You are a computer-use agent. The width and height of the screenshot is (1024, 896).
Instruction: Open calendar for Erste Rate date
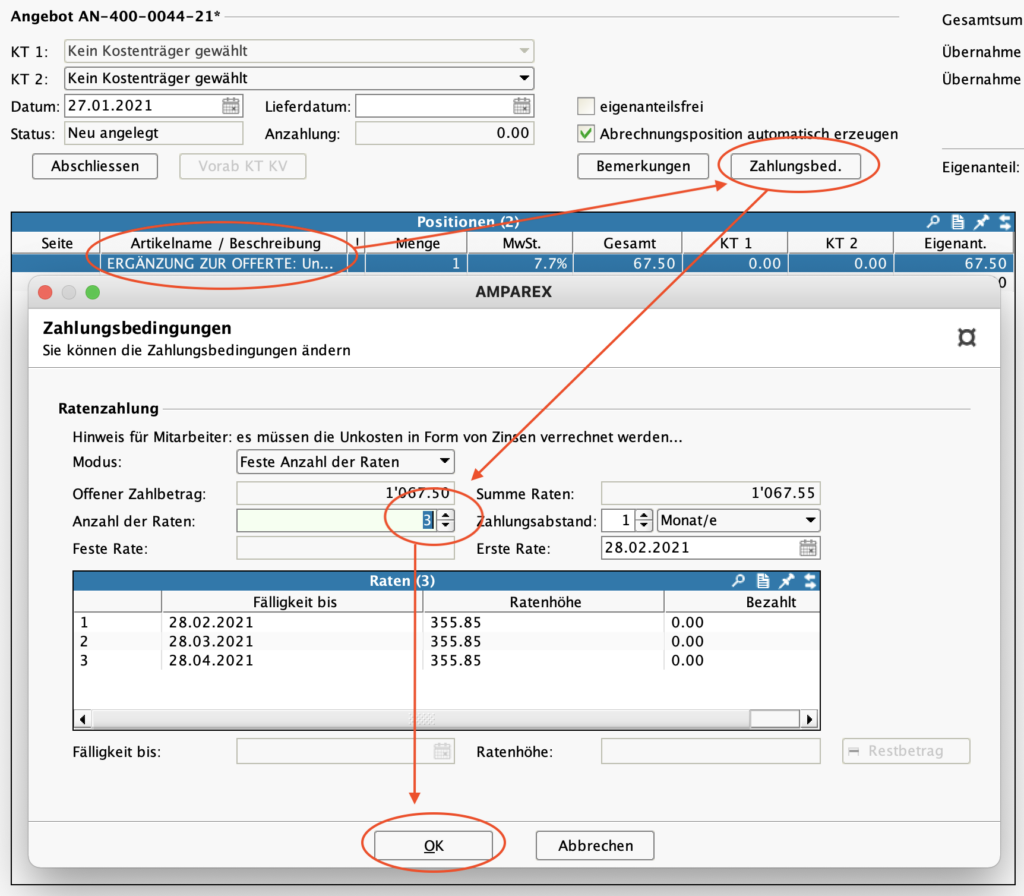click(x=808, y=548)
